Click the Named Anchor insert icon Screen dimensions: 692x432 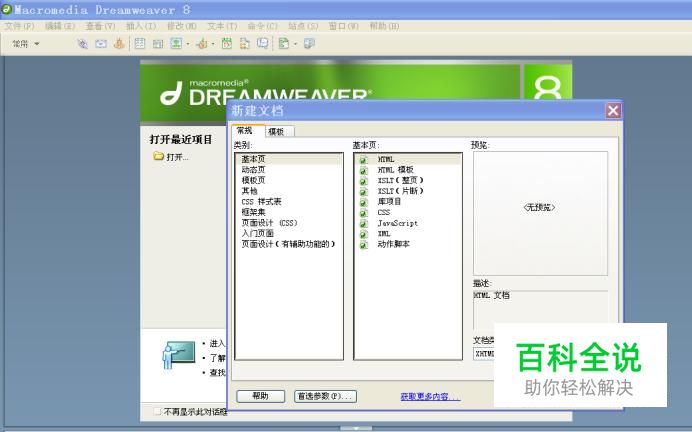coord(119,43)
